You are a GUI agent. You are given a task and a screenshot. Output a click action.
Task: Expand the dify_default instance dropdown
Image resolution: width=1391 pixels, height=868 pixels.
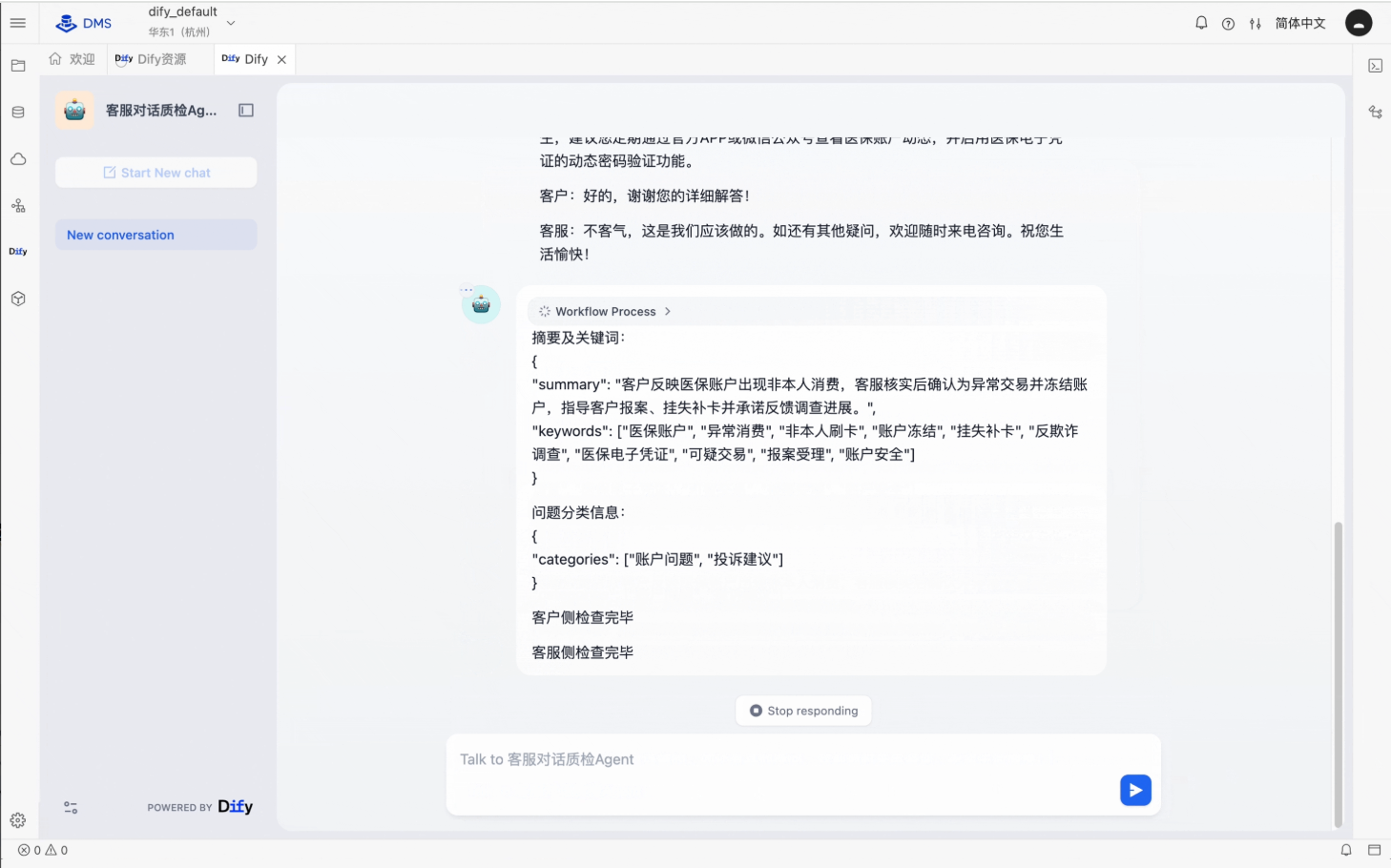[231, 23]
